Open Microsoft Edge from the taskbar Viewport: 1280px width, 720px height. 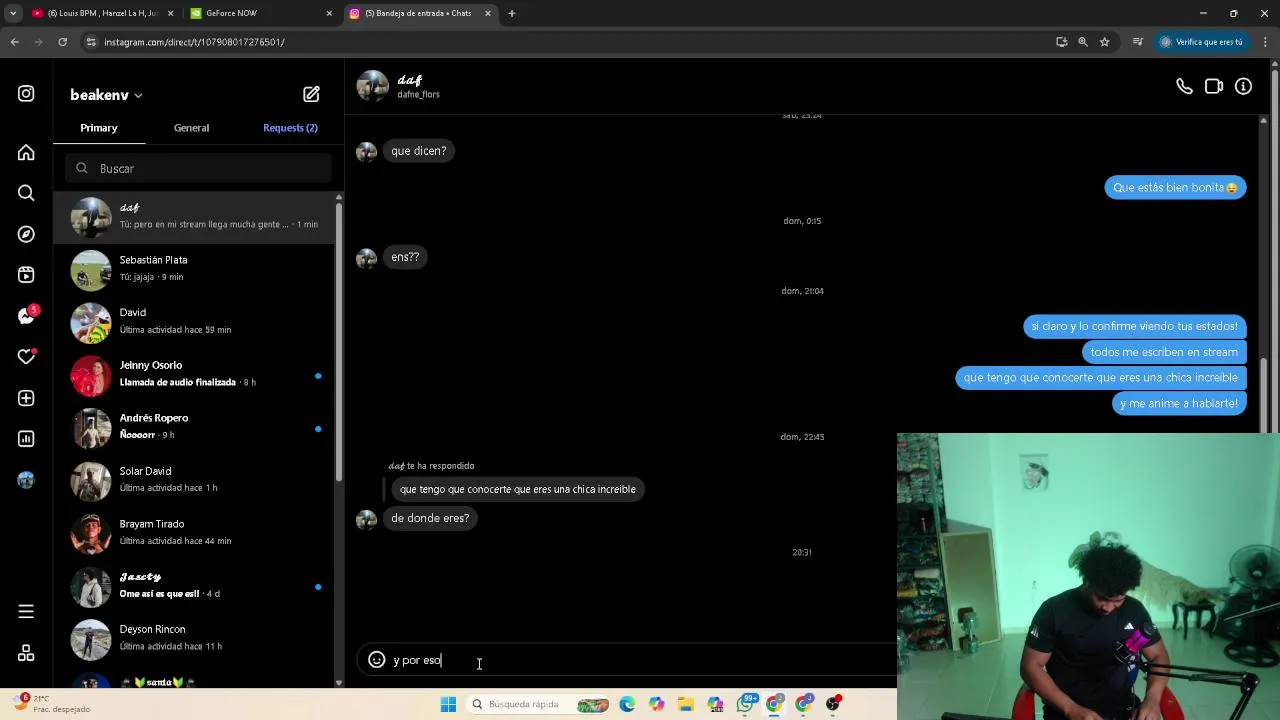pos(627,704)
